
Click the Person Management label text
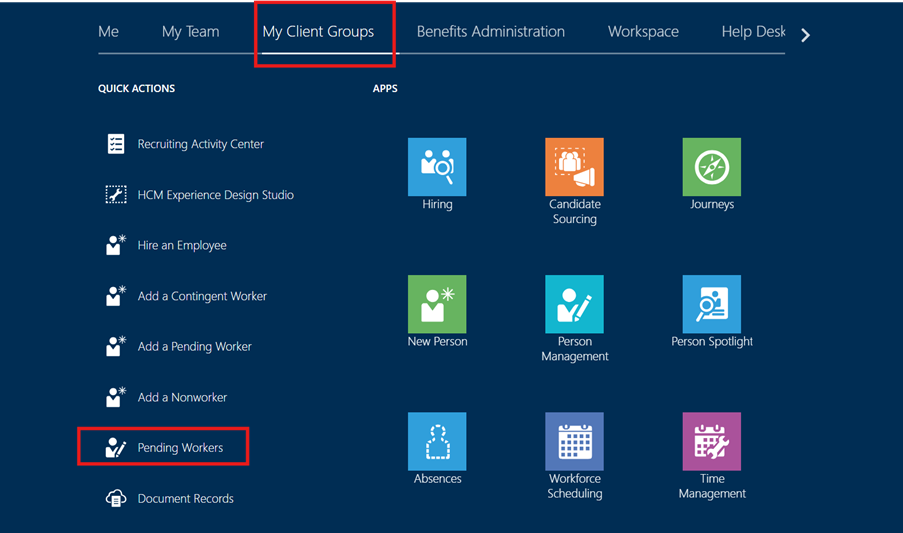(x=575, y=349)
